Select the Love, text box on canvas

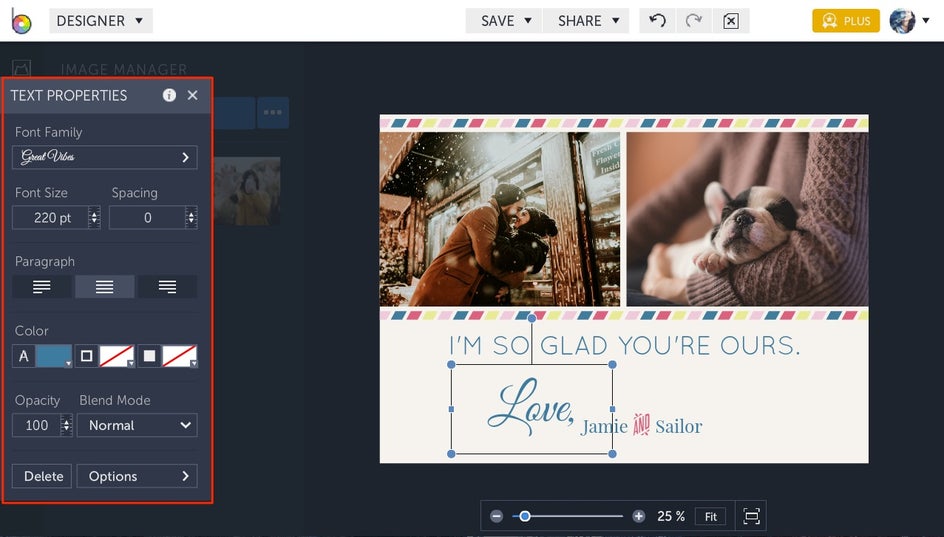point(530,408)
